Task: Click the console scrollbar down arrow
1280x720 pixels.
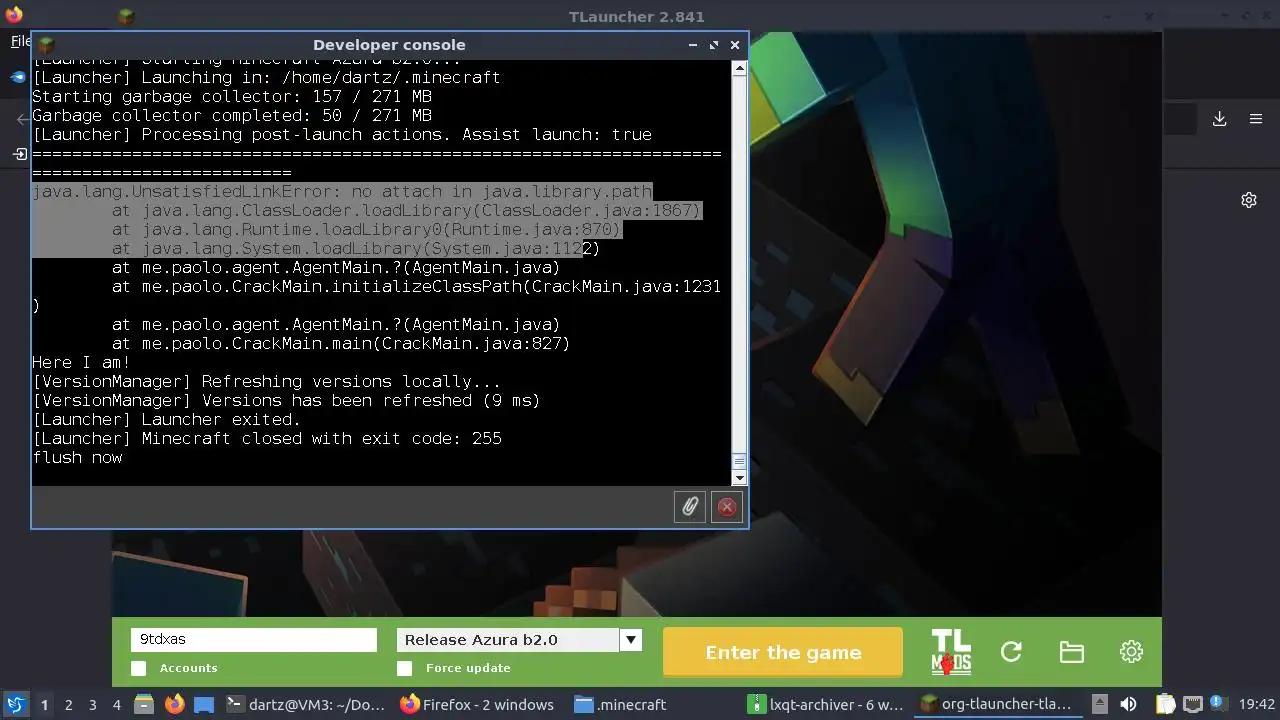Action: (x=739, y=477)
